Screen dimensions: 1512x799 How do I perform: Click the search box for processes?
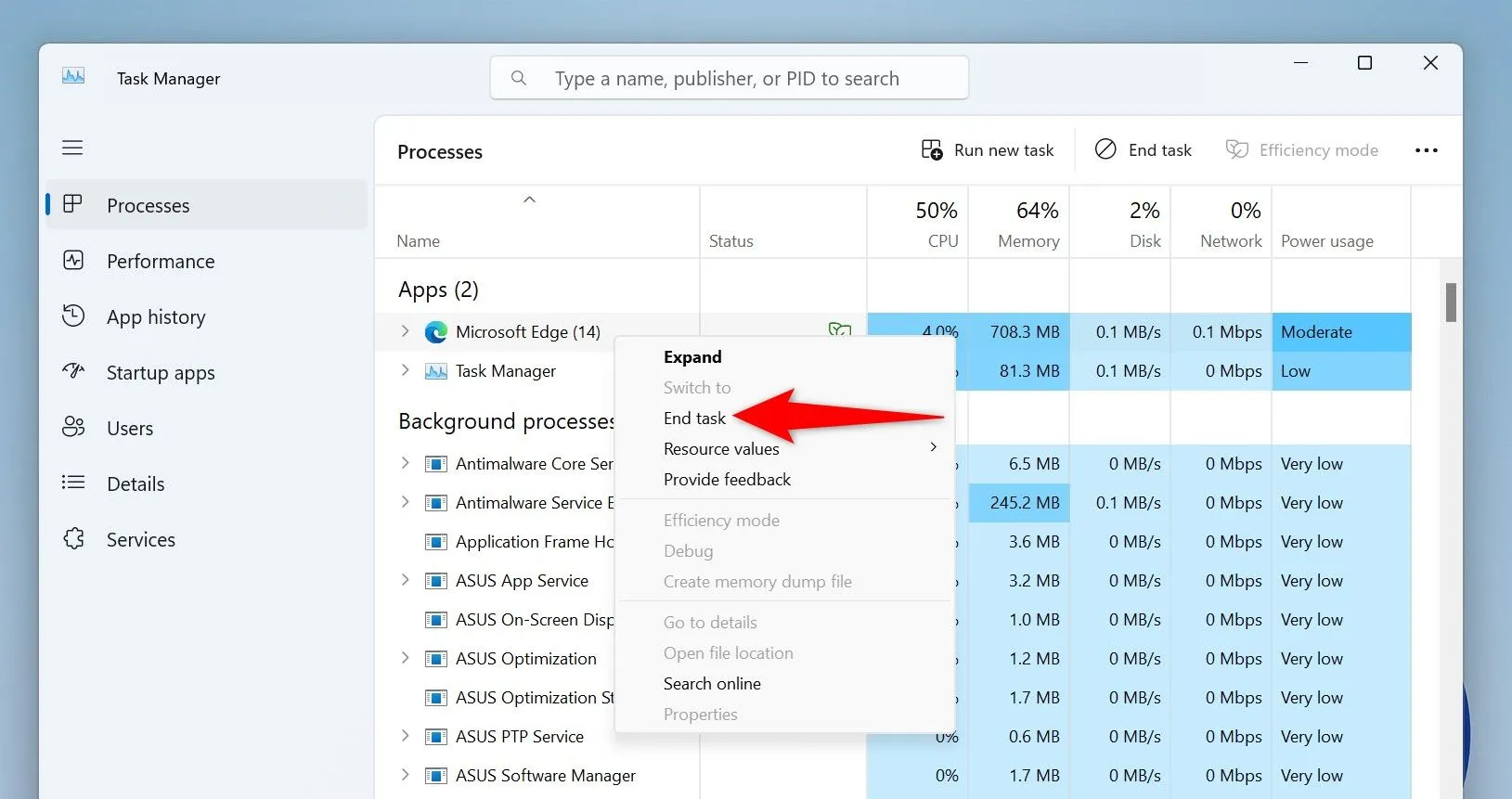click(730, 78)
